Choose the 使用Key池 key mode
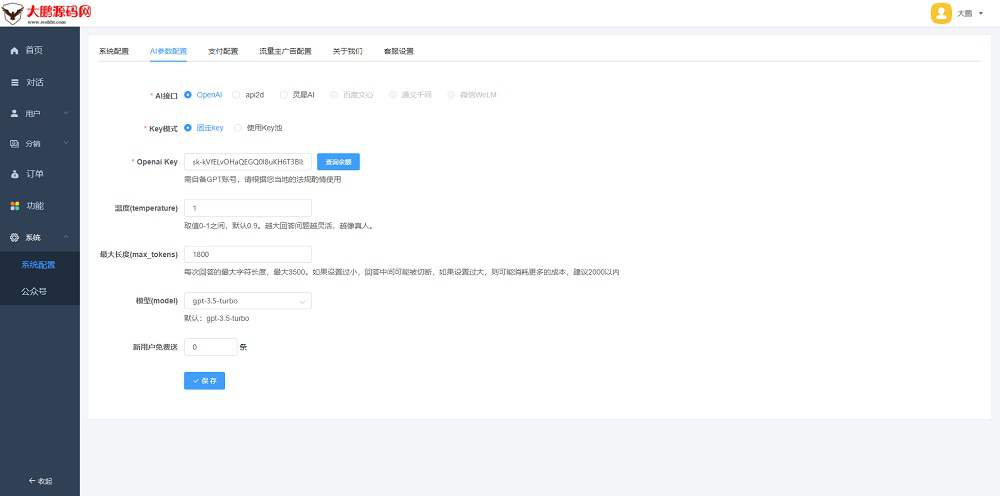The height and width of the screenshot is (496, 1000). click(x=237, y=128)
